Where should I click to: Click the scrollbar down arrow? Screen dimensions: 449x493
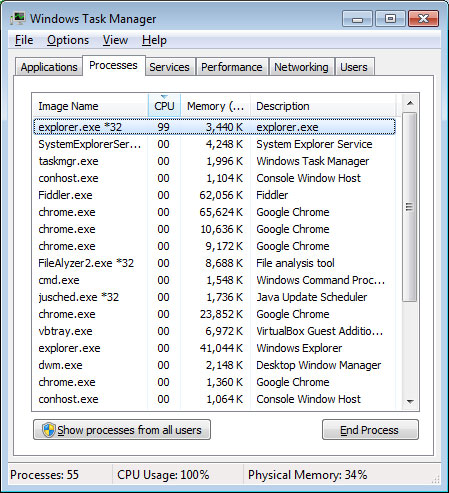(410, 402)
